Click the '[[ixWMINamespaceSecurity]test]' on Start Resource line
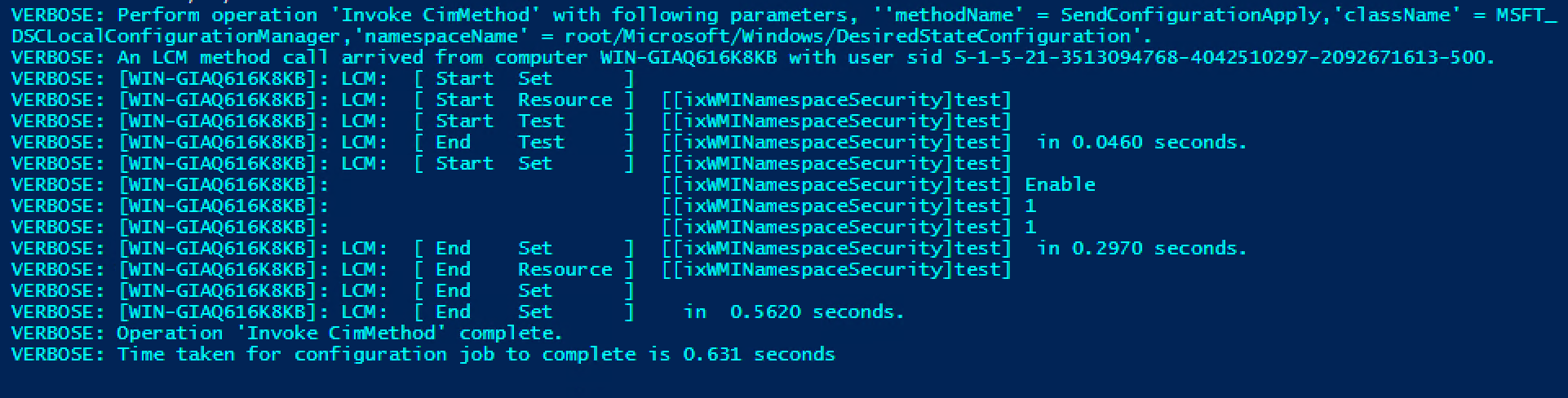 836,99
